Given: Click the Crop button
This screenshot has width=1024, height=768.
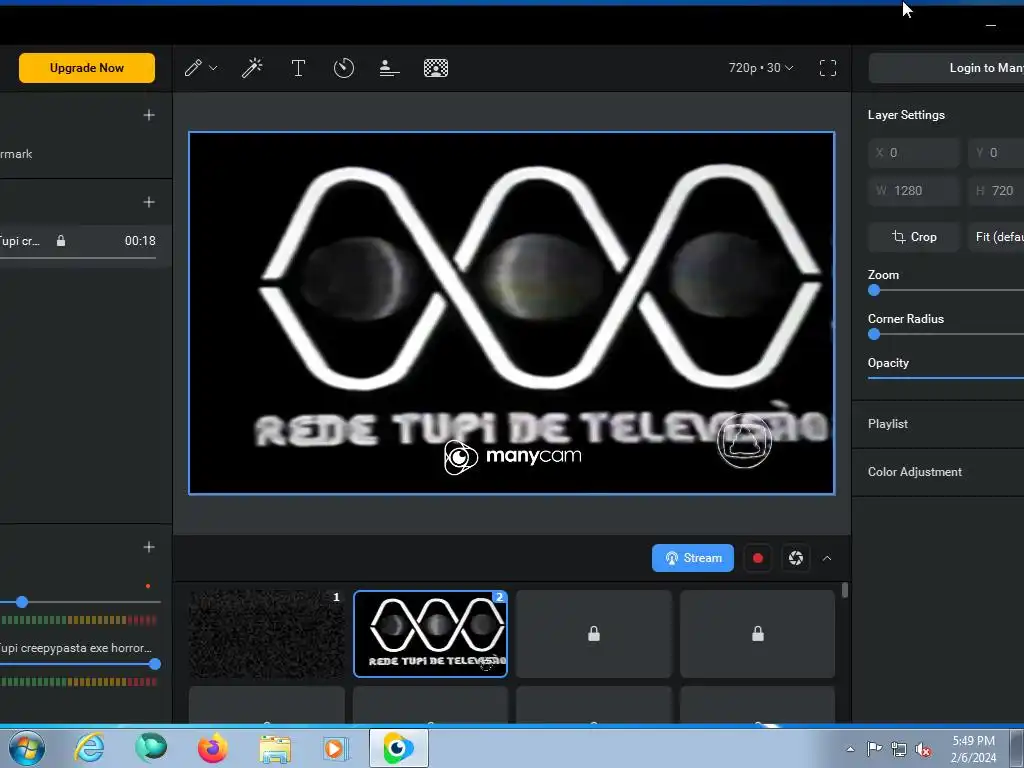Looking at the screenshot, I should (914, 237).
